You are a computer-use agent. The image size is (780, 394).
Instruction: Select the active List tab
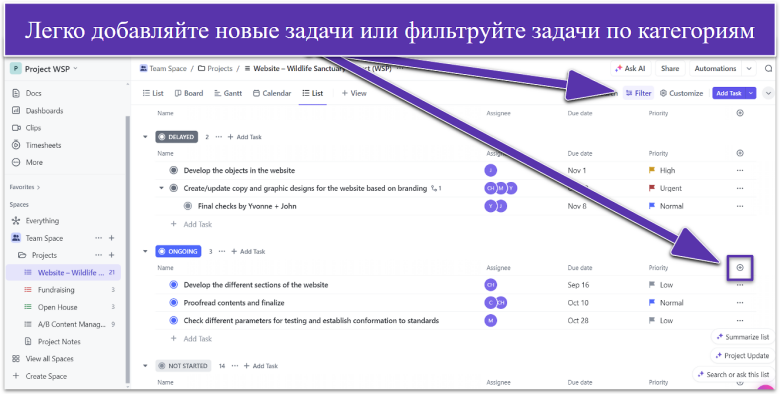click(313, 93)
